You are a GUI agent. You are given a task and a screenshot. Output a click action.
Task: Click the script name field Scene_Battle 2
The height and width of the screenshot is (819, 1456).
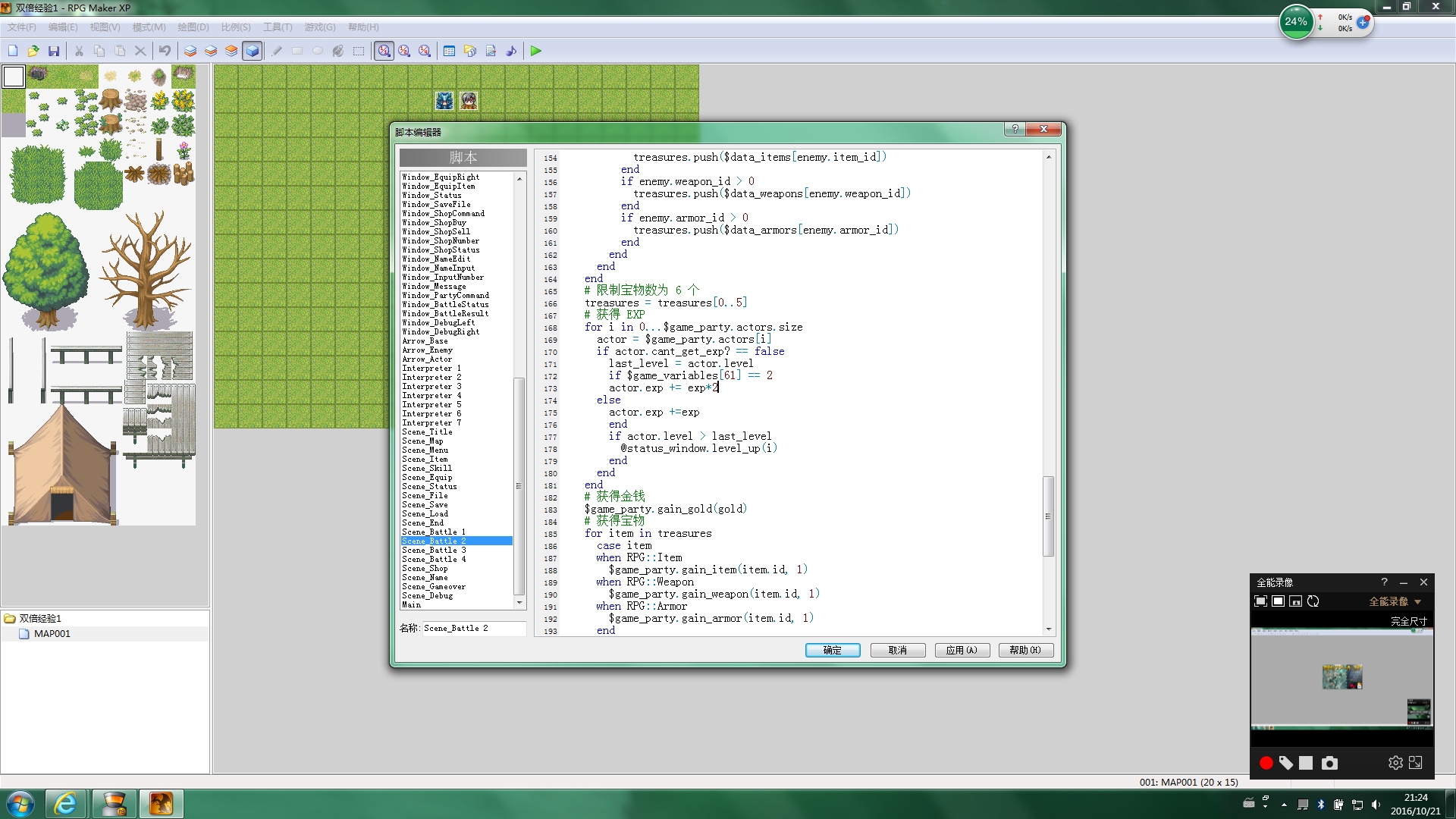(474, 628)
